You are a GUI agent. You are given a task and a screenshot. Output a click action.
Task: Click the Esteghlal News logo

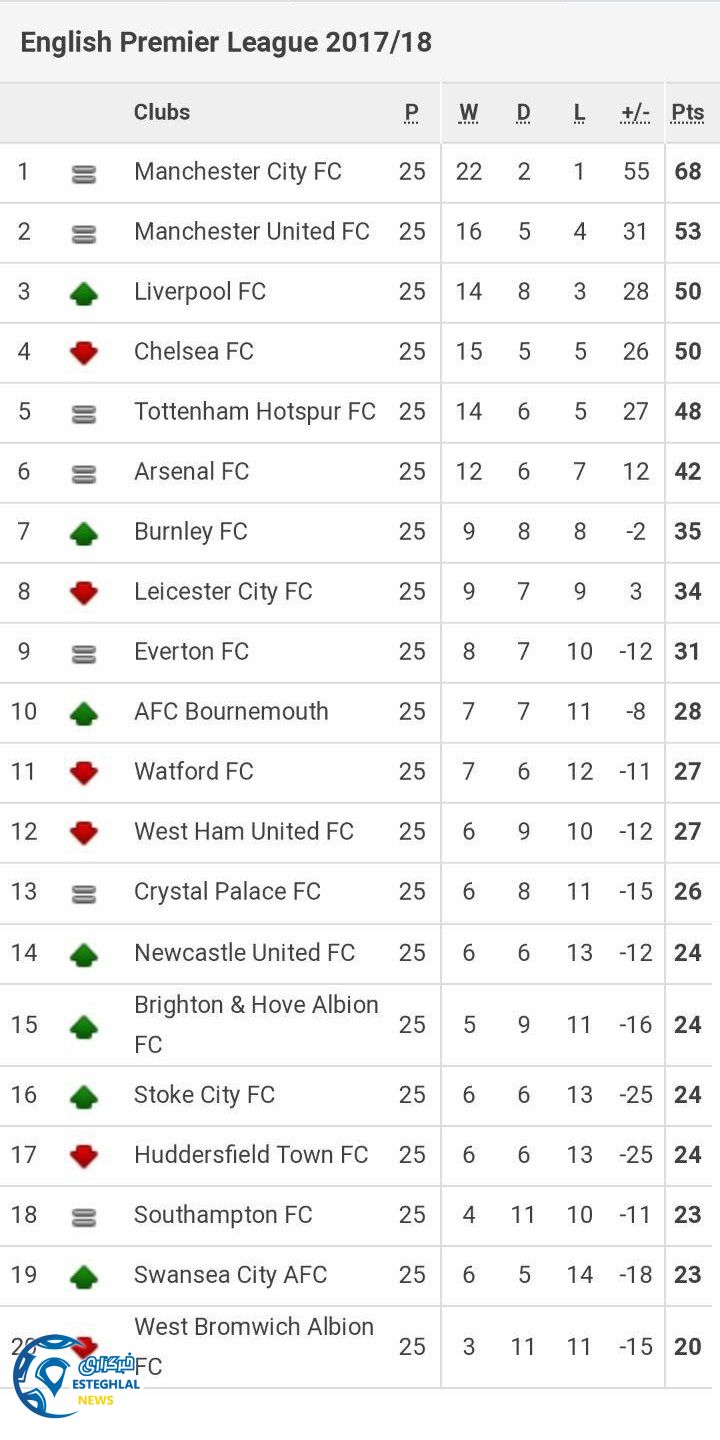(x=75, y=1375)
